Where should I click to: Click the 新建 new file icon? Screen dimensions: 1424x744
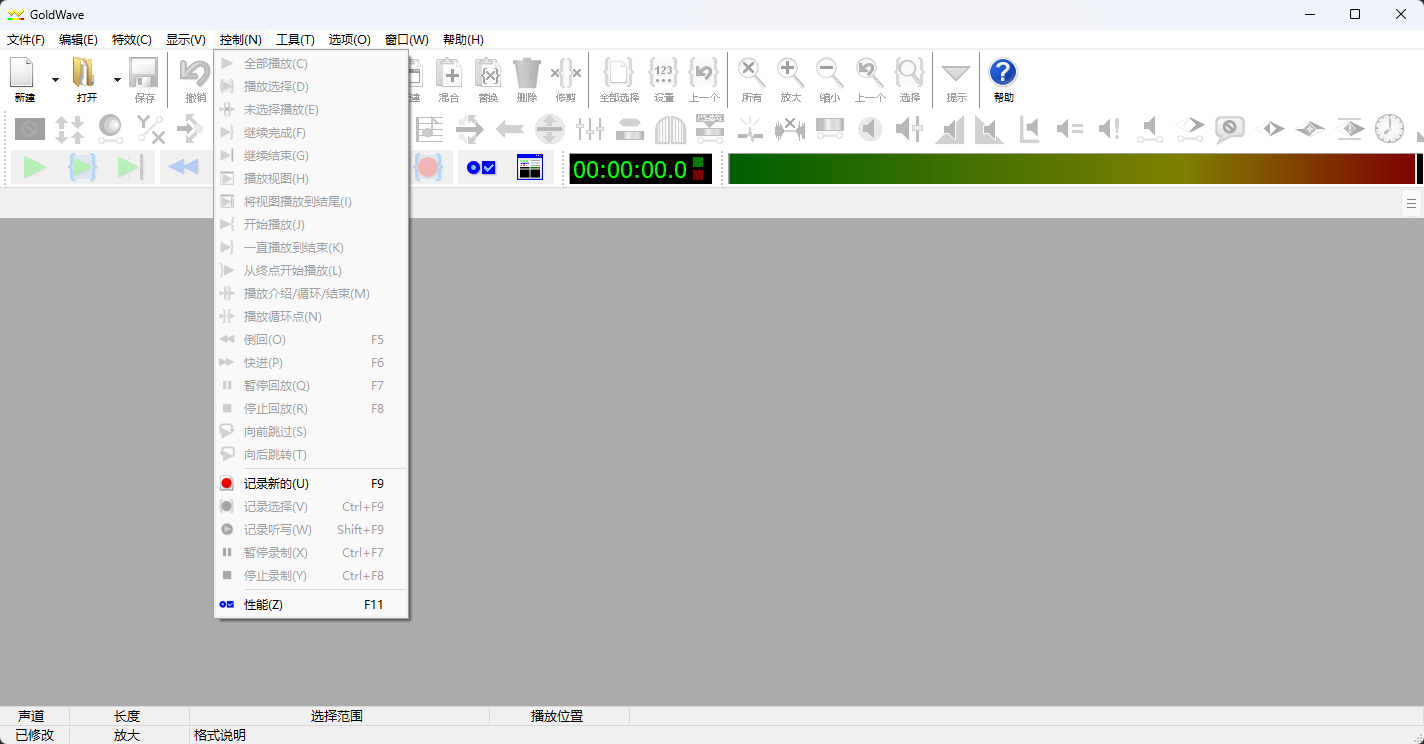point(24,74)
